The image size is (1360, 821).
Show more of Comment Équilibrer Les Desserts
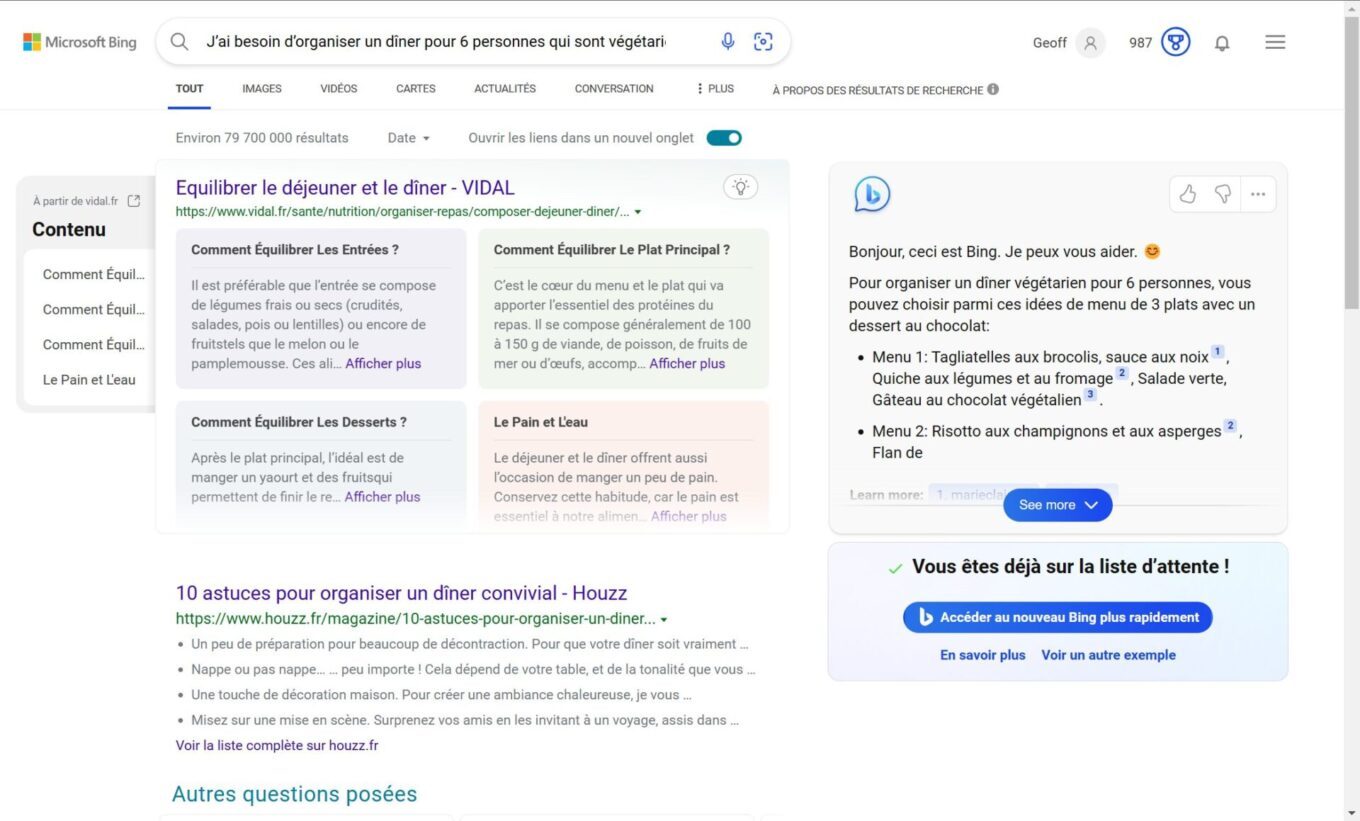[382, 497]
